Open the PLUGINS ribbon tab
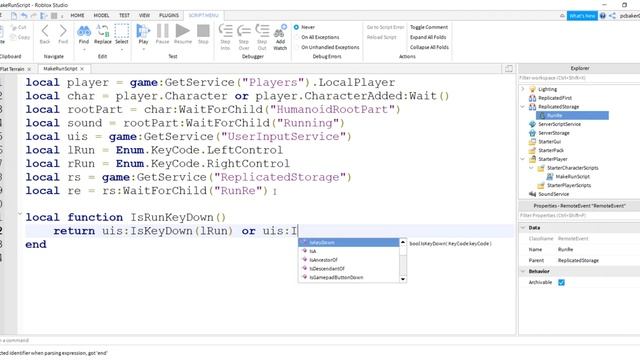This screenshot has height=360, width=640. [169, 16]
